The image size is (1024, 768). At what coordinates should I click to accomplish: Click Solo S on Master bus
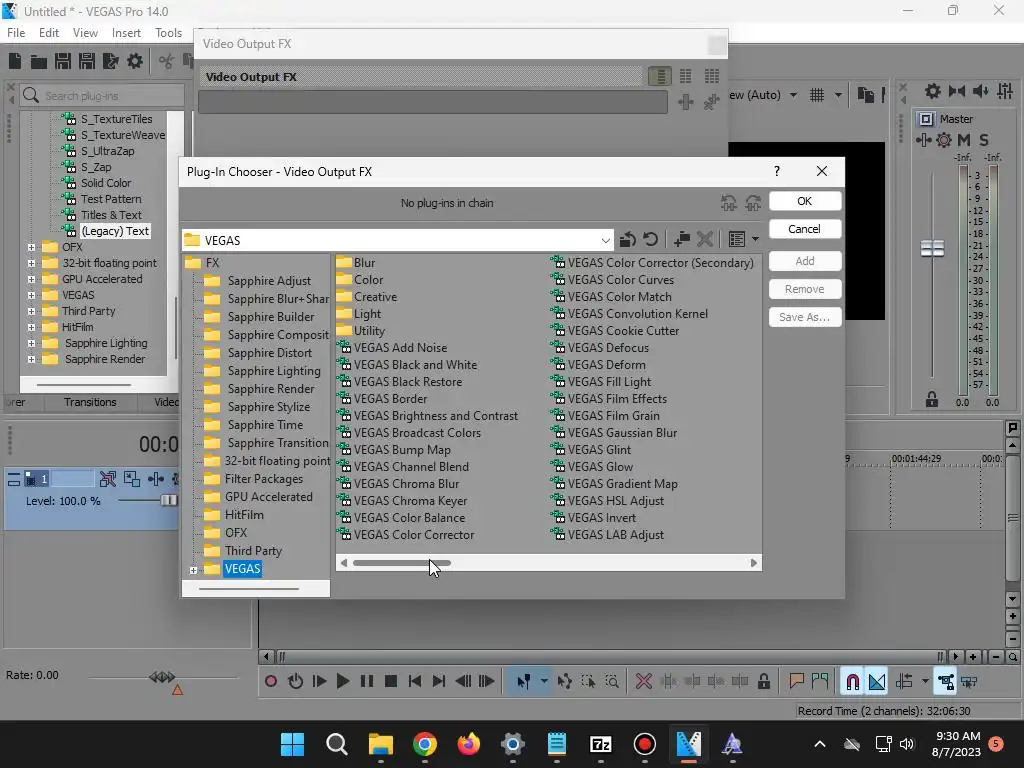[984, 140]
